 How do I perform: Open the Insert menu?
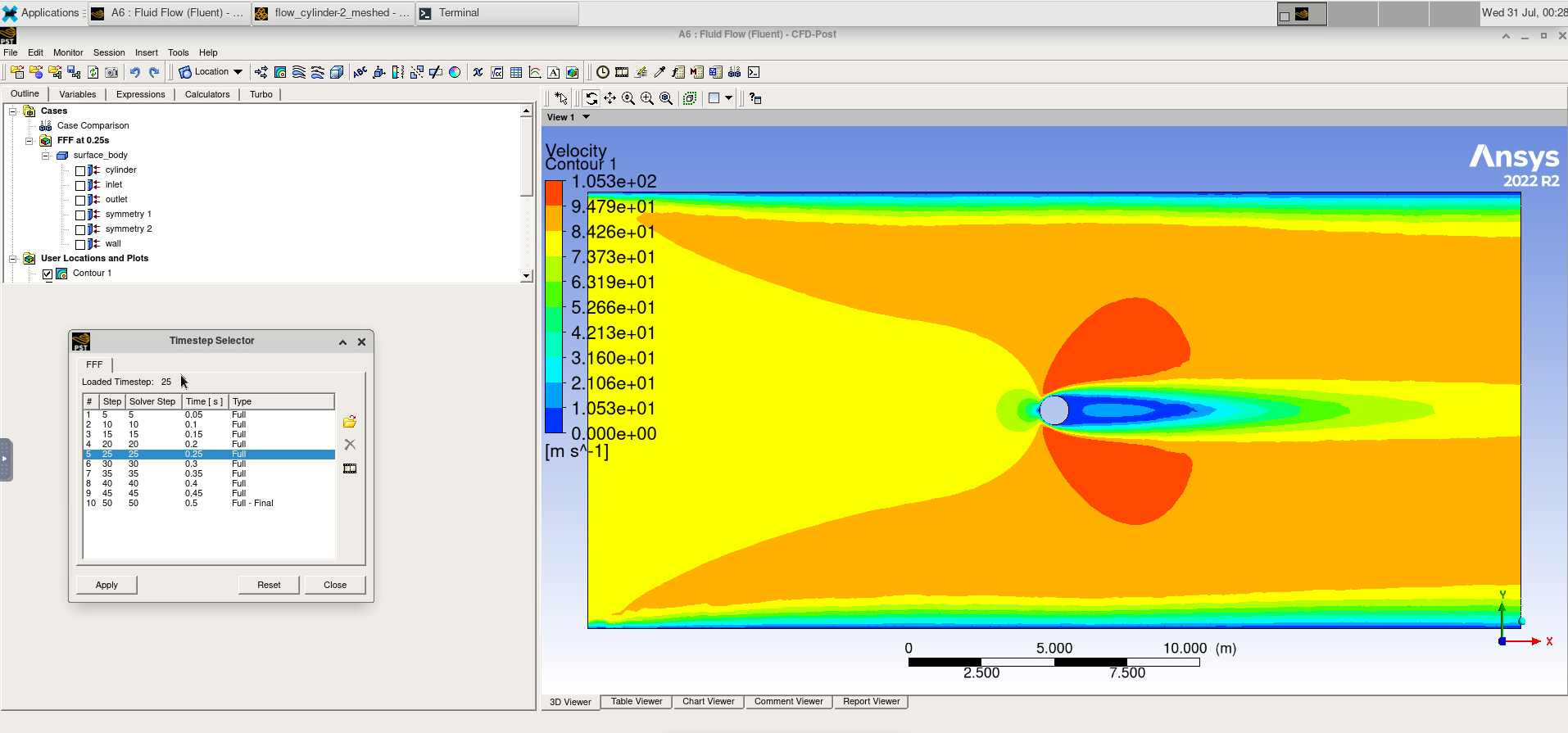point(147,52)
